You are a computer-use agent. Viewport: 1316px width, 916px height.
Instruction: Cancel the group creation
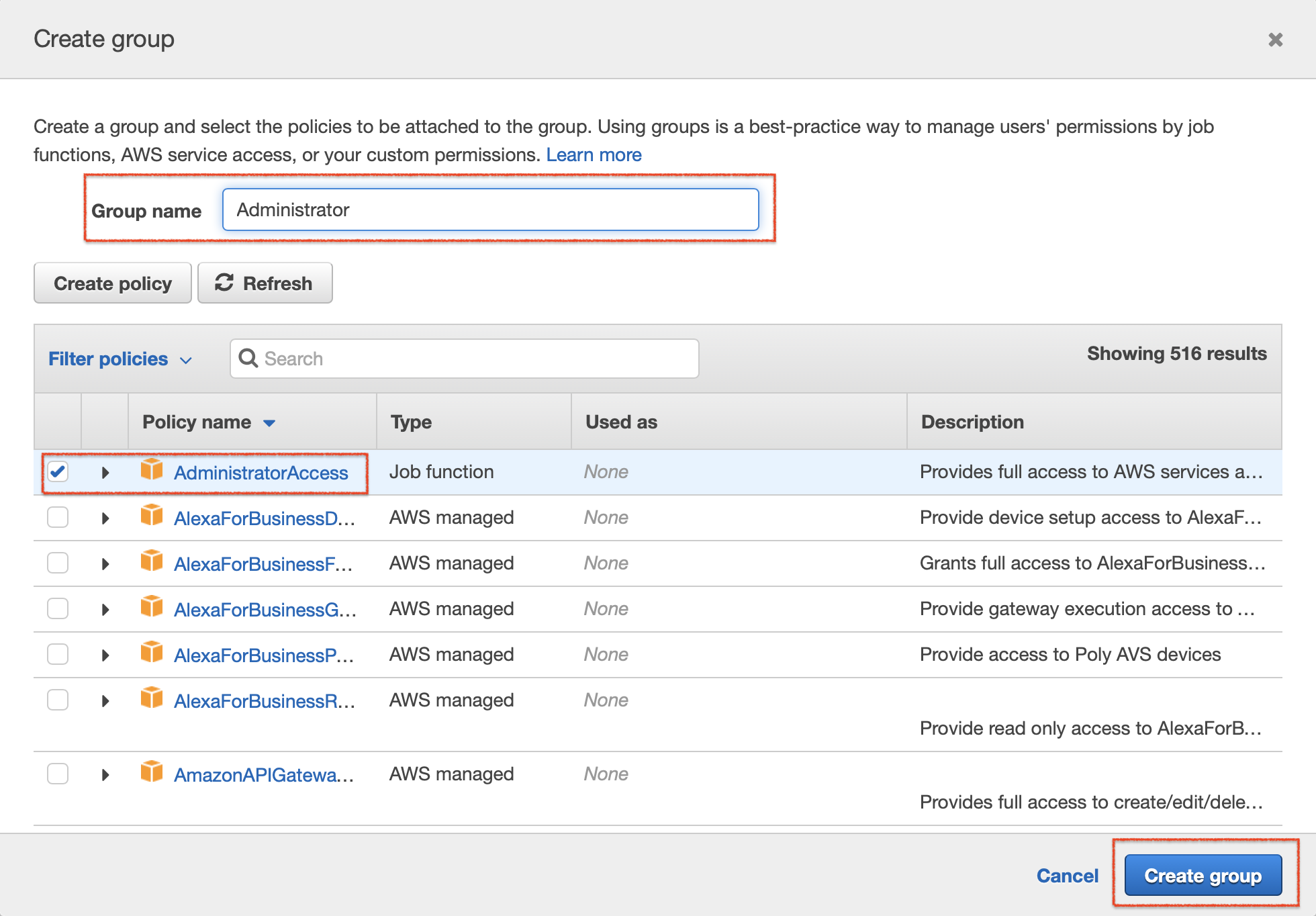[x=1068, y=876]
